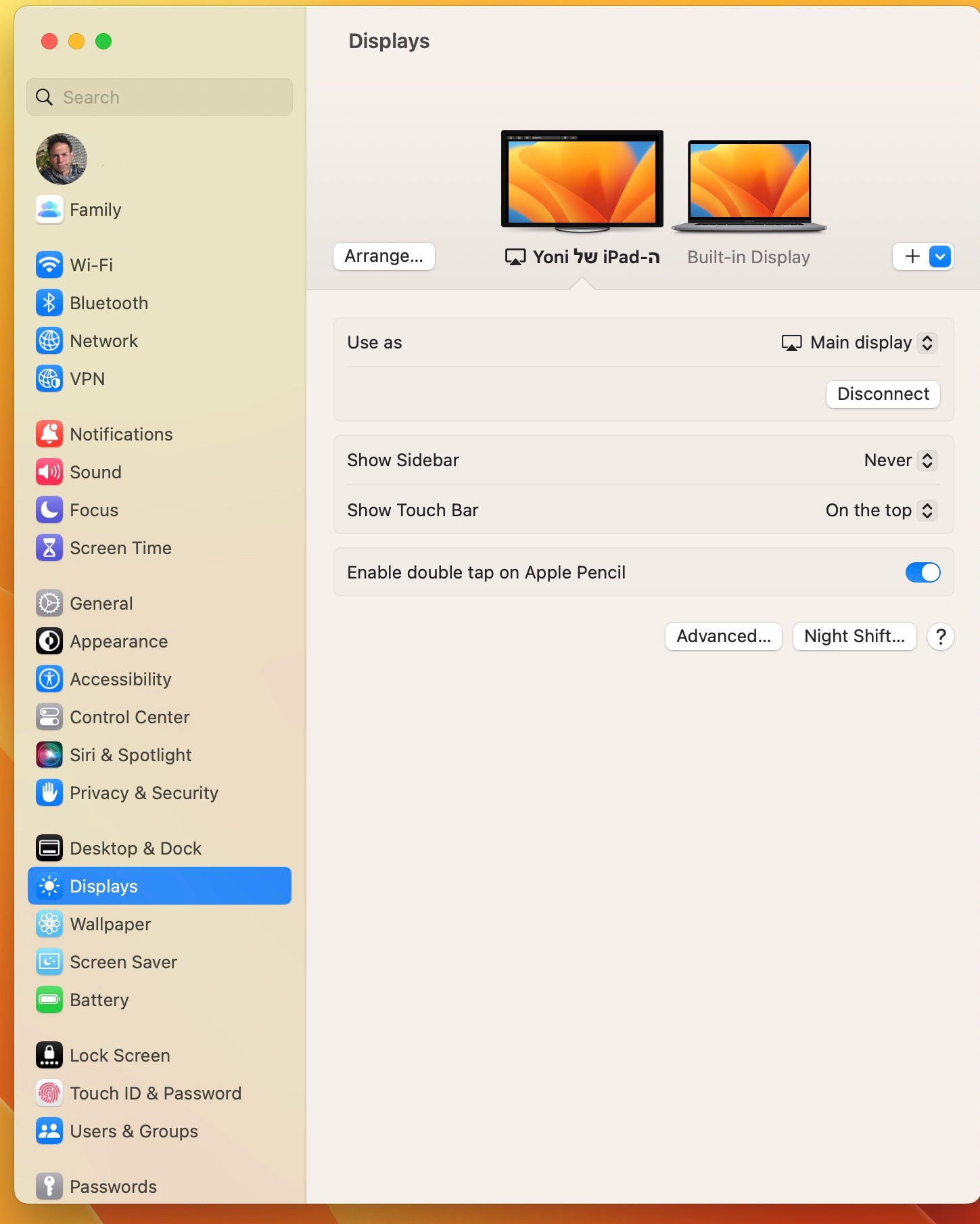Click the Screen Saver icon

(49, 962)
